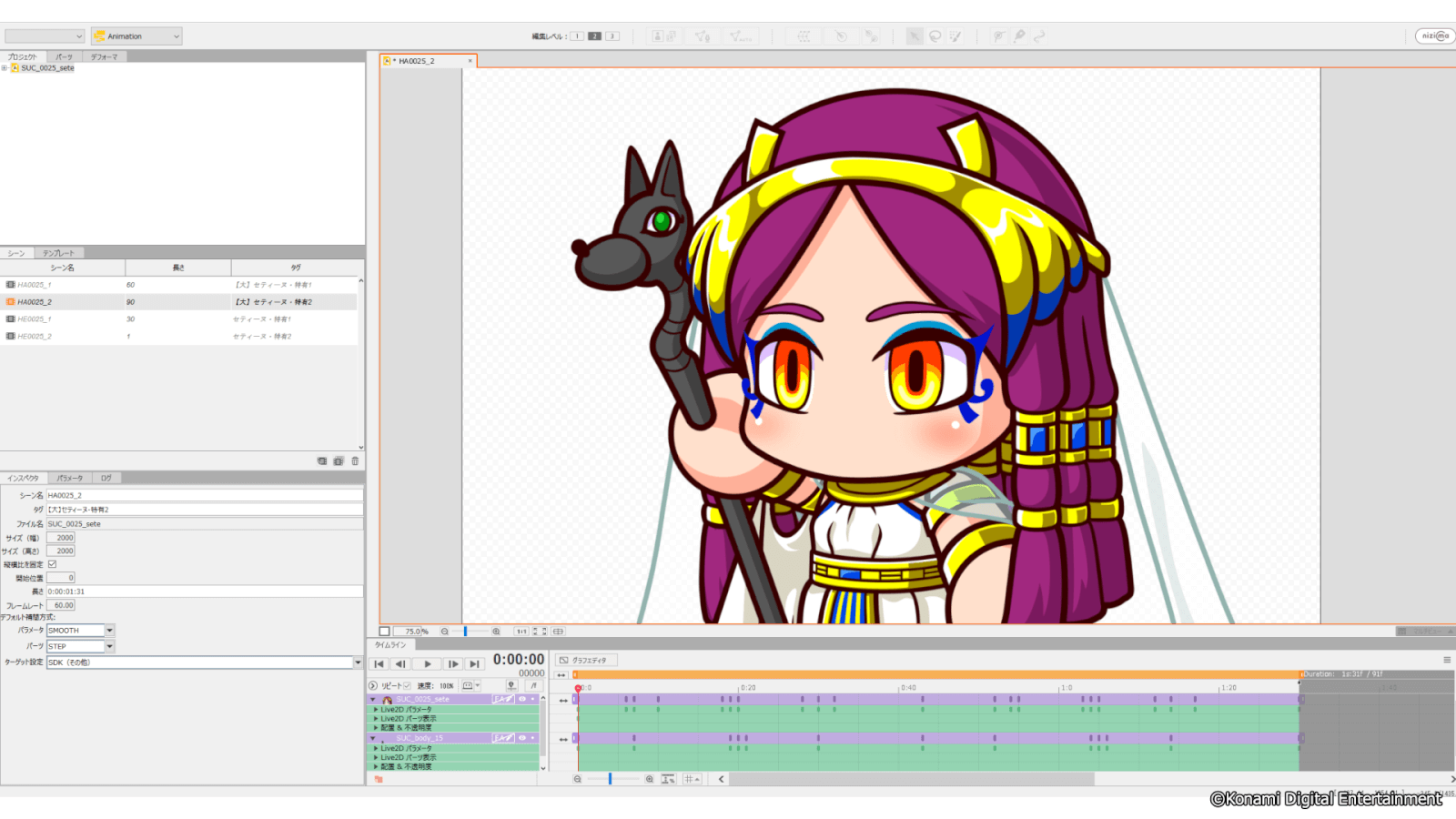The image size is (1456, 819).
Task: Click the texture atlas icon in toolbar
Action: [x=663, y=36]
